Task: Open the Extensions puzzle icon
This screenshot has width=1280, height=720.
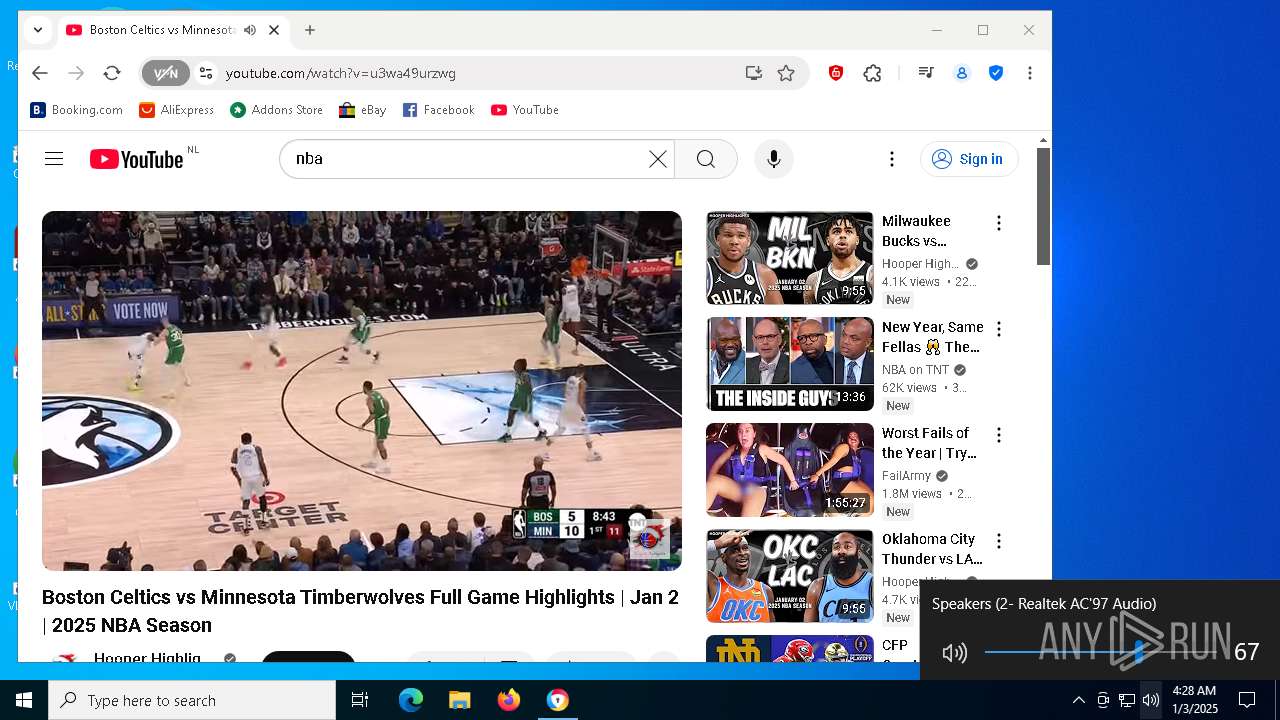Action: 873,73
